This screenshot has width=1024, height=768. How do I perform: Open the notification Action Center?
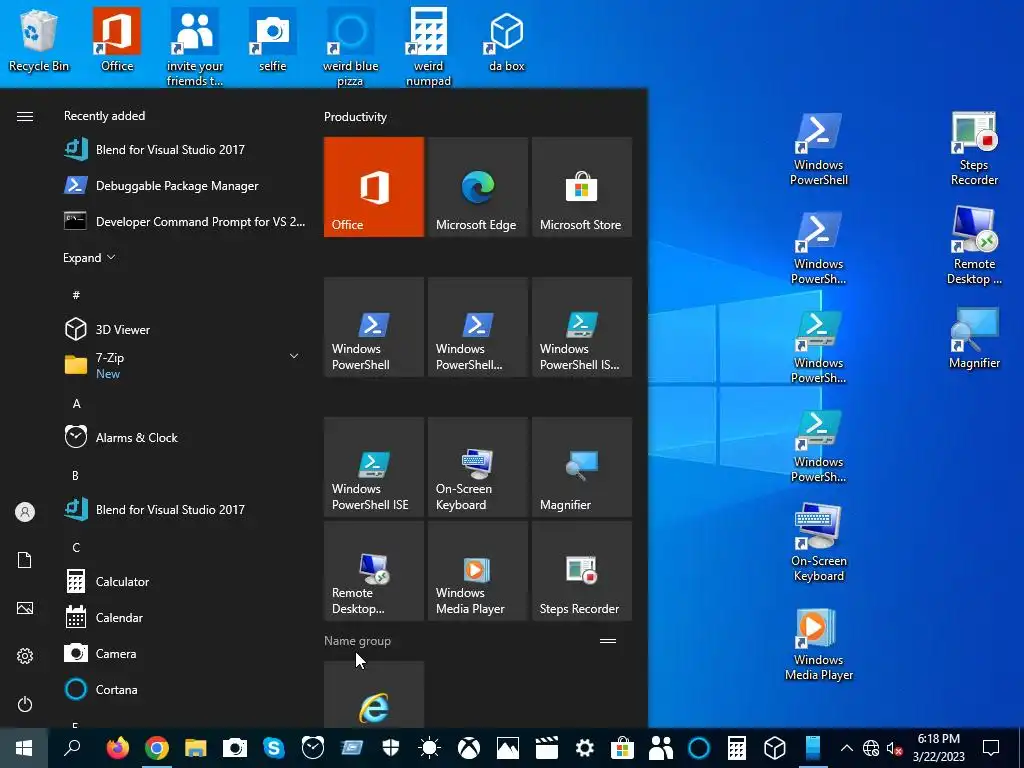tap(991, 748)
